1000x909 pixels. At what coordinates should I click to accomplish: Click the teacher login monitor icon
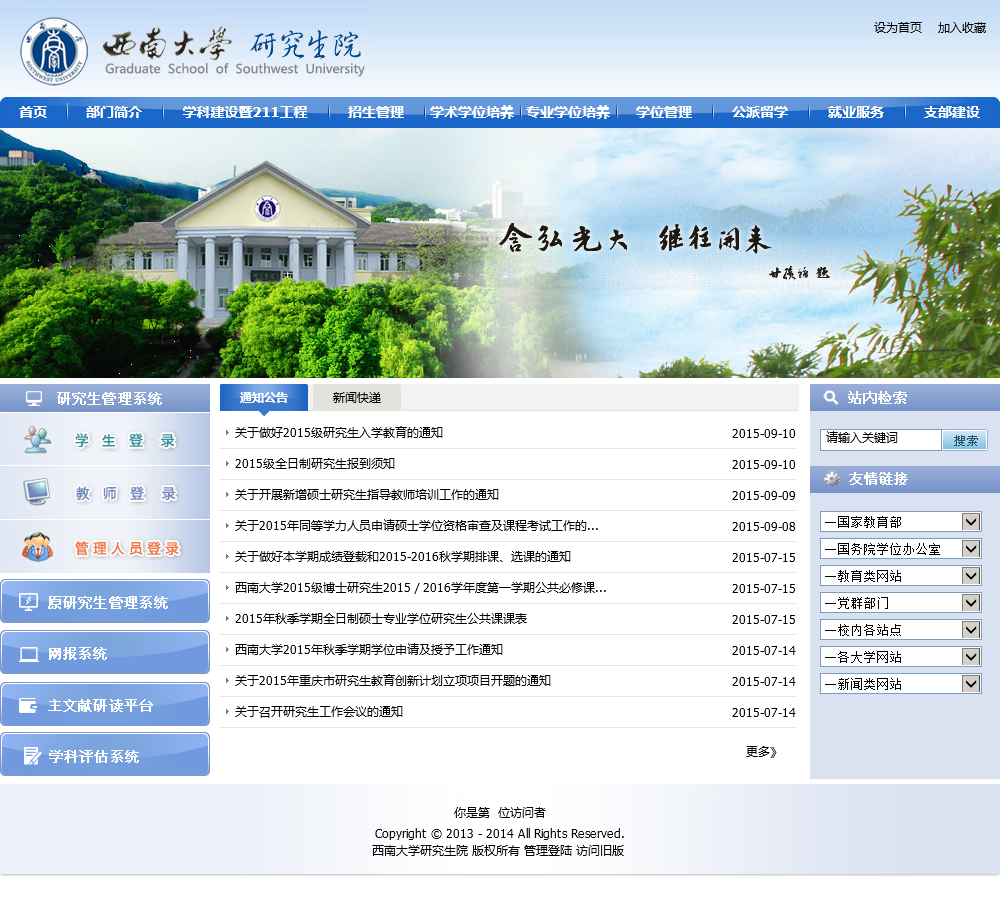click(37, 492)
